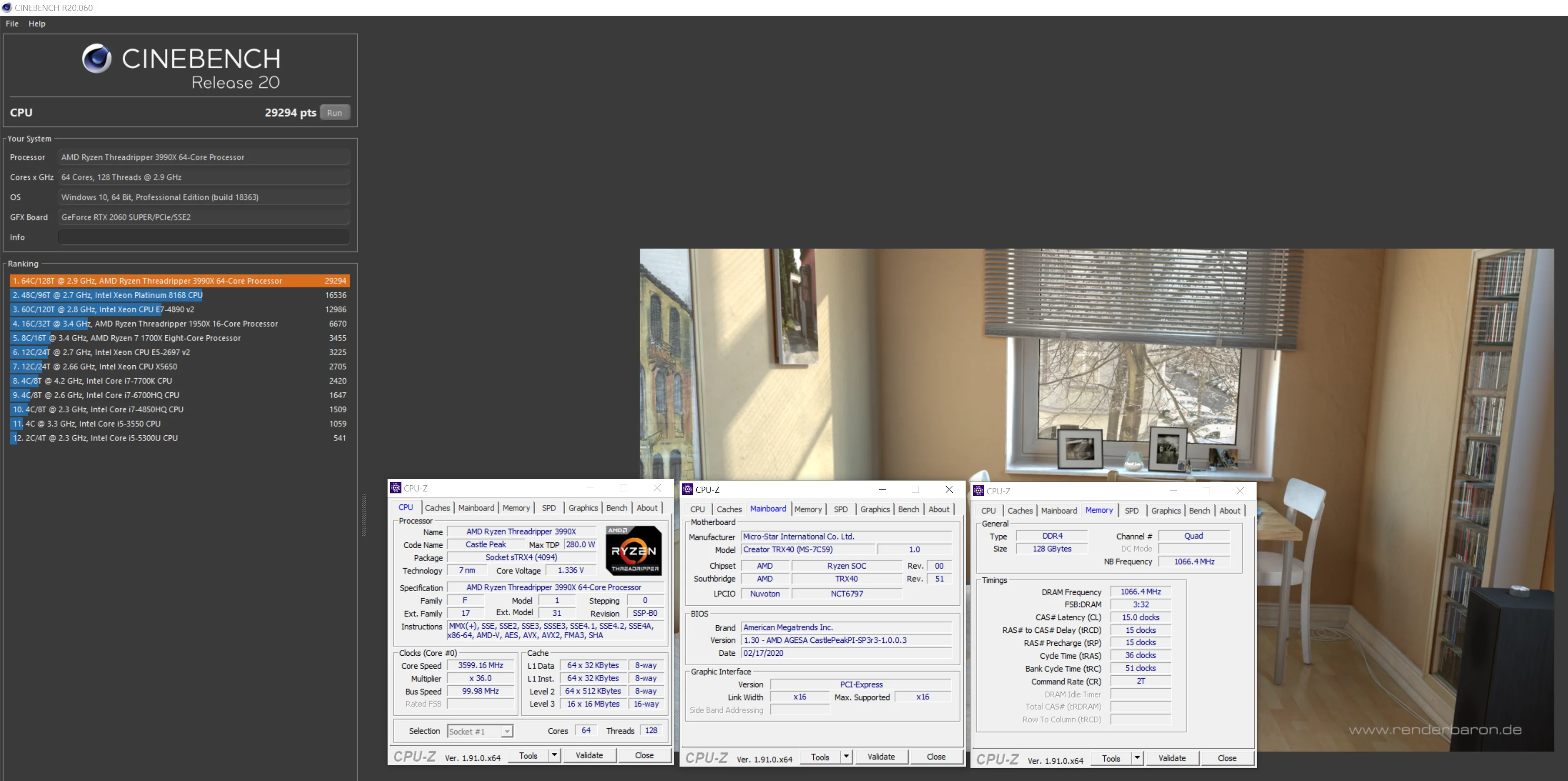Open SPD tab in Mainboard window
The width and height of the screenshot is (1568, 781).
[840, 509]
